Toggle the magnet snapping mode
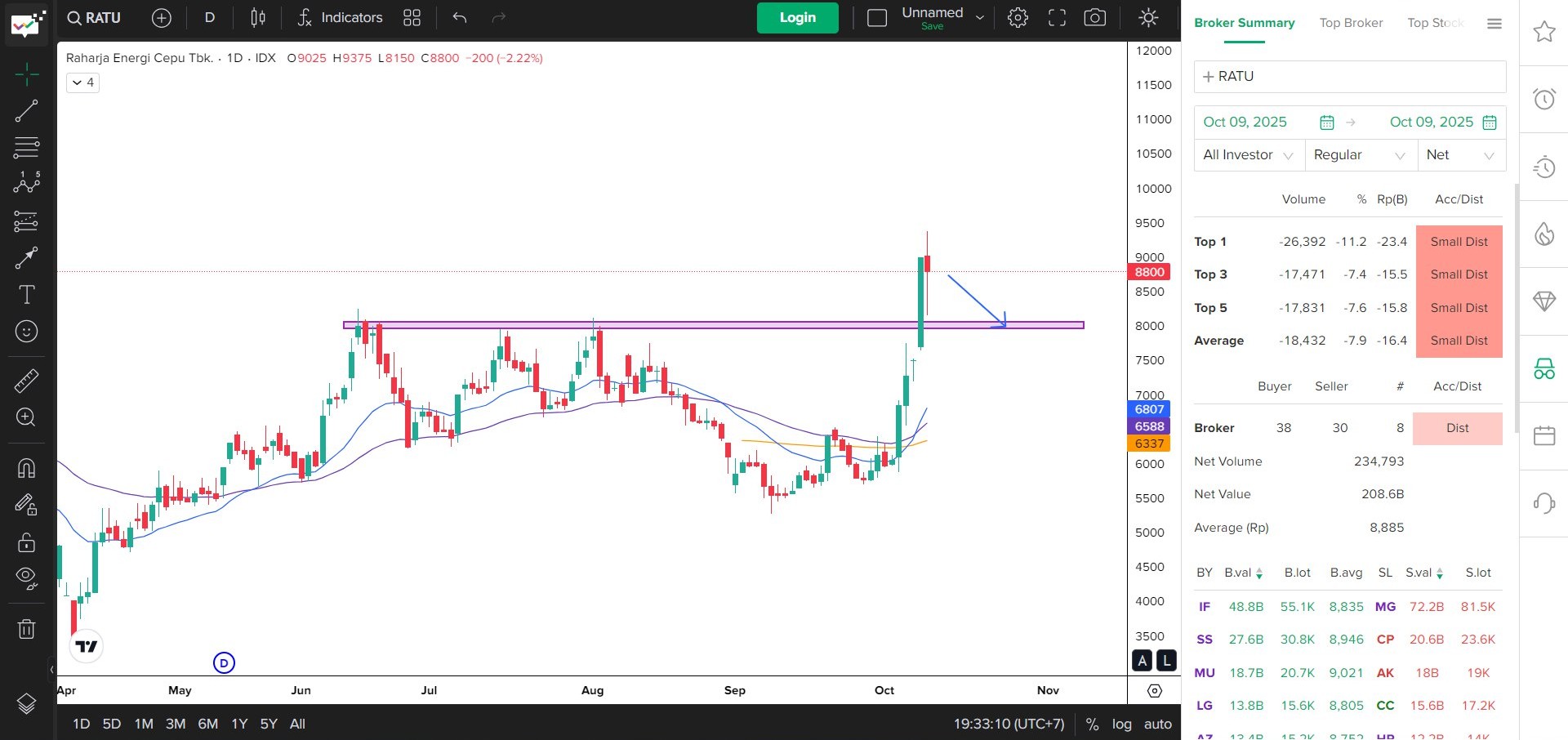 click(26, 468)
